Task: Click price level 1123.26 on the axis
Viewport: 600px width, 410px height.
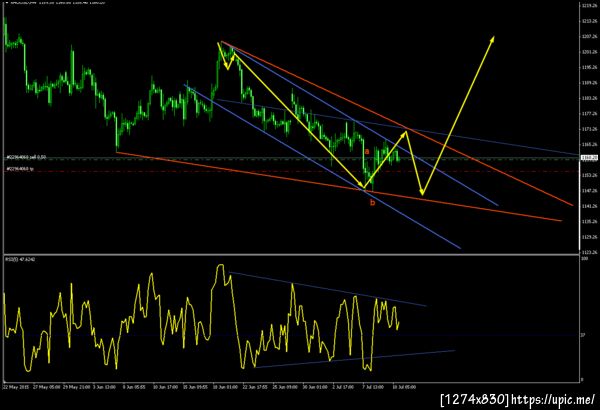Action: [x=590, y=252]
